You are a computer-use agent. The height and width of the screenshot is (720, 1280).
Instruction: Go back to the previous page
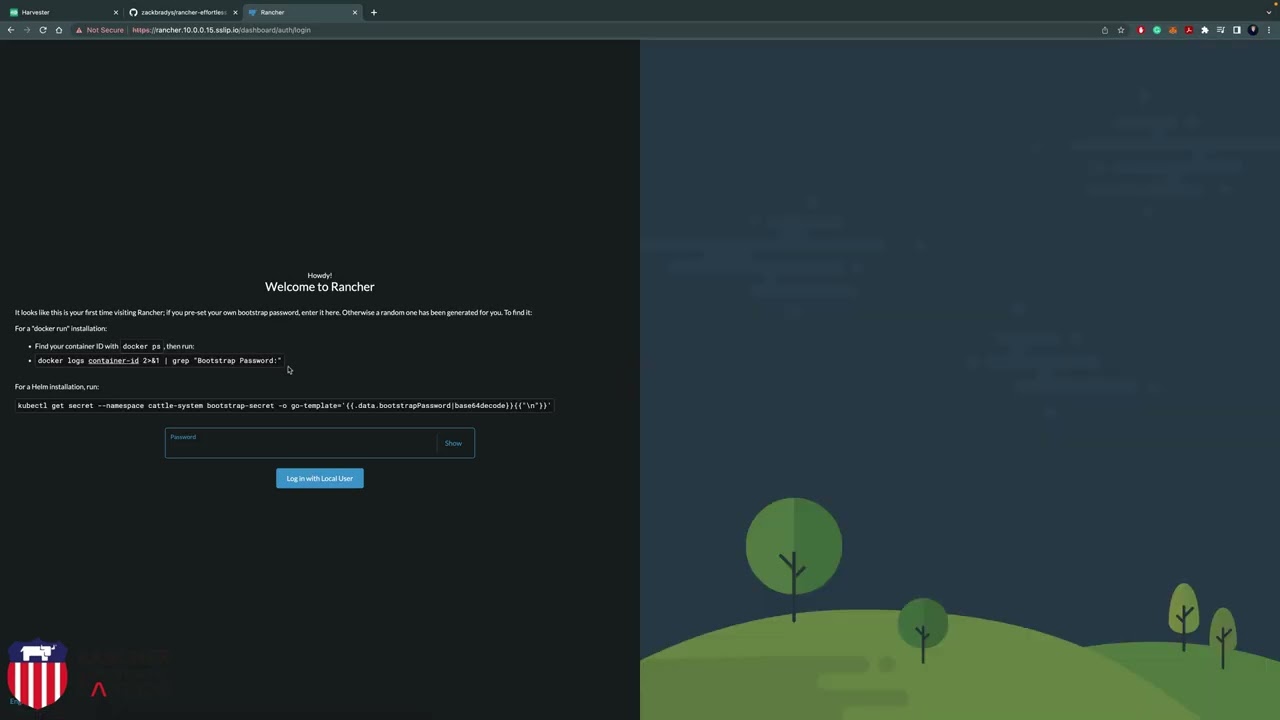pyautogui.click(x=11, y=30)
